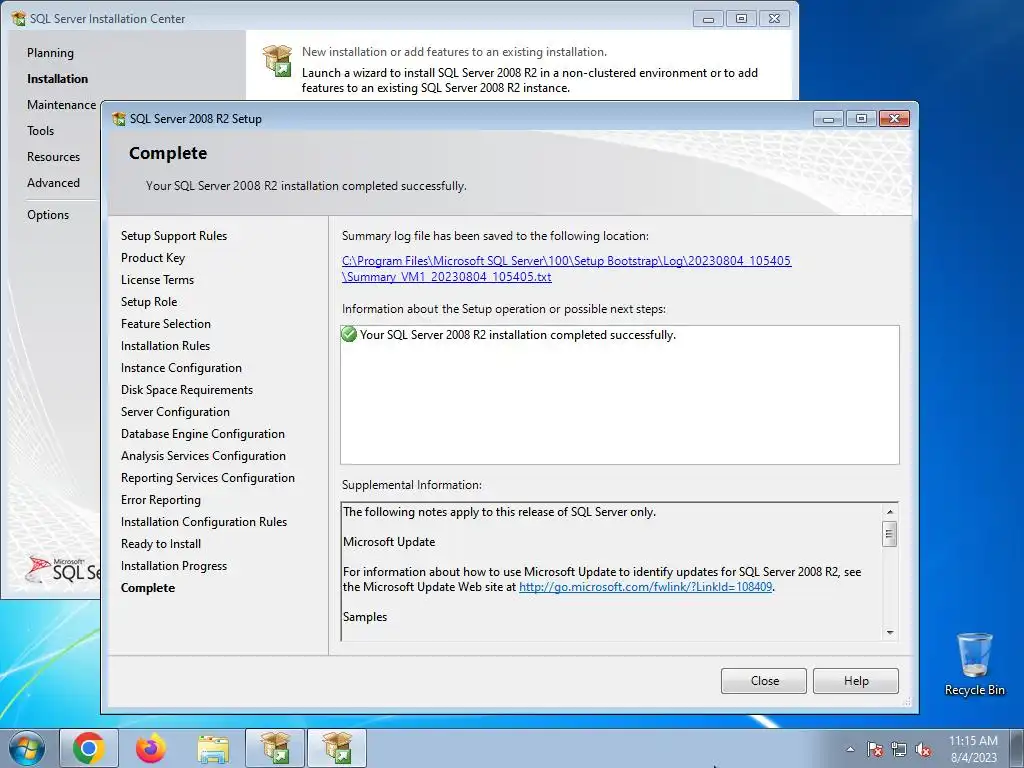The width and height of the screenshot is (1024, 768).
Task: Click the Server Configuration step
Action: [175, 412]
